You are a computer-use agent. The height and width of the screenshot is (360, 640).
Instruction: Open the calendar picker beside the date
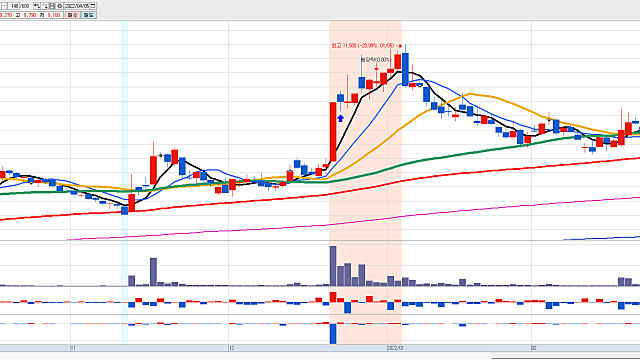pos(93,6)
